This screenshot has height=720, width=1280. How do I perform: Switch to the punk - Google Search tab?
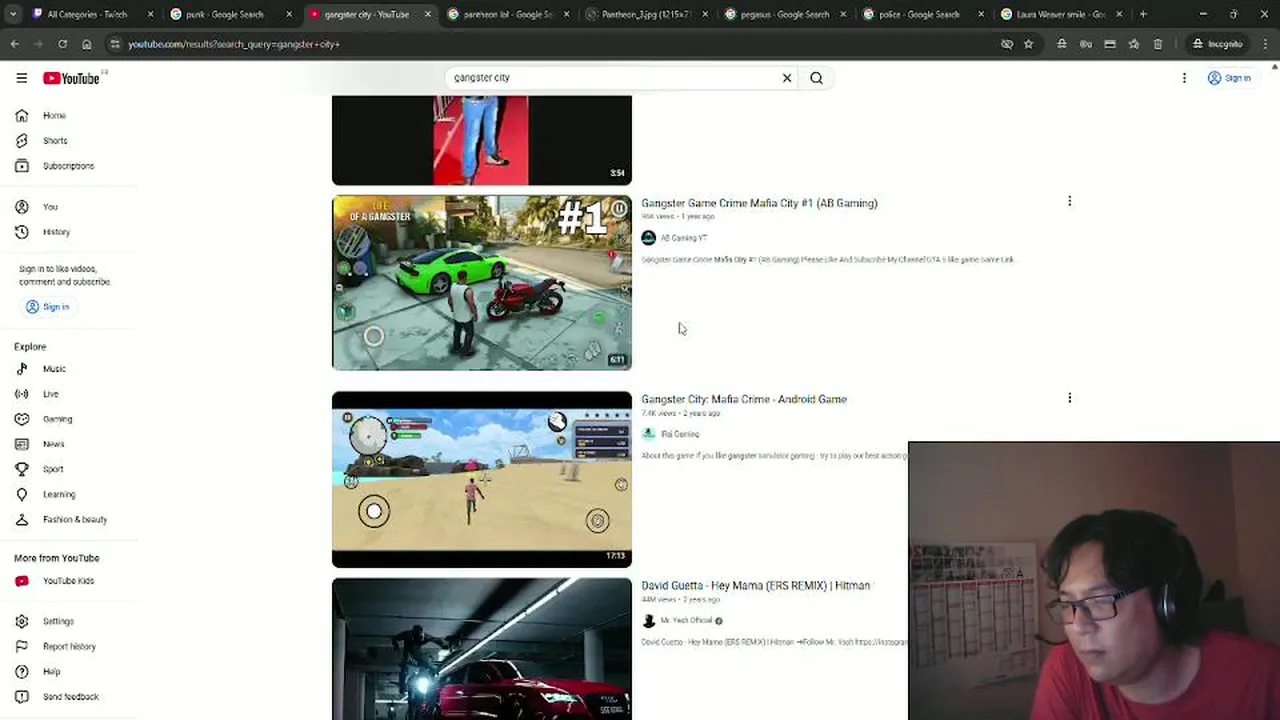225,14
